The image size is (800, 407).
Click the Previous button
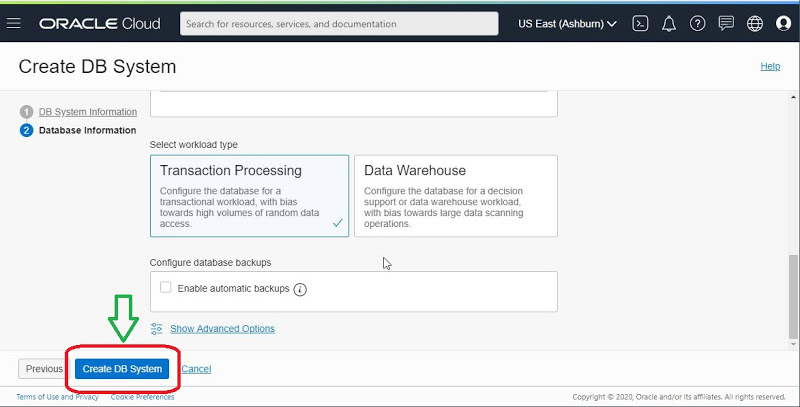[x=44, y=369]
